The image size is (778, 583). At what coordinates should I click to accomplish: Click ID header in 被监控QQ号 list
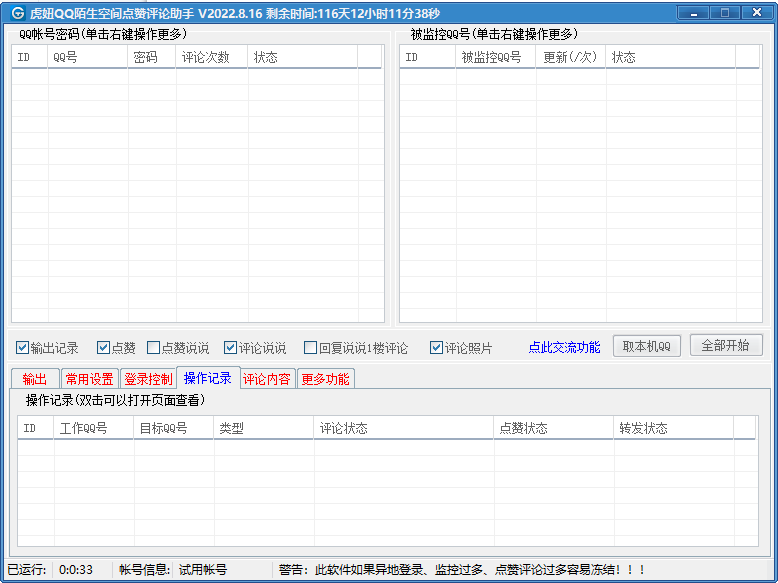[x=428, y=57]
